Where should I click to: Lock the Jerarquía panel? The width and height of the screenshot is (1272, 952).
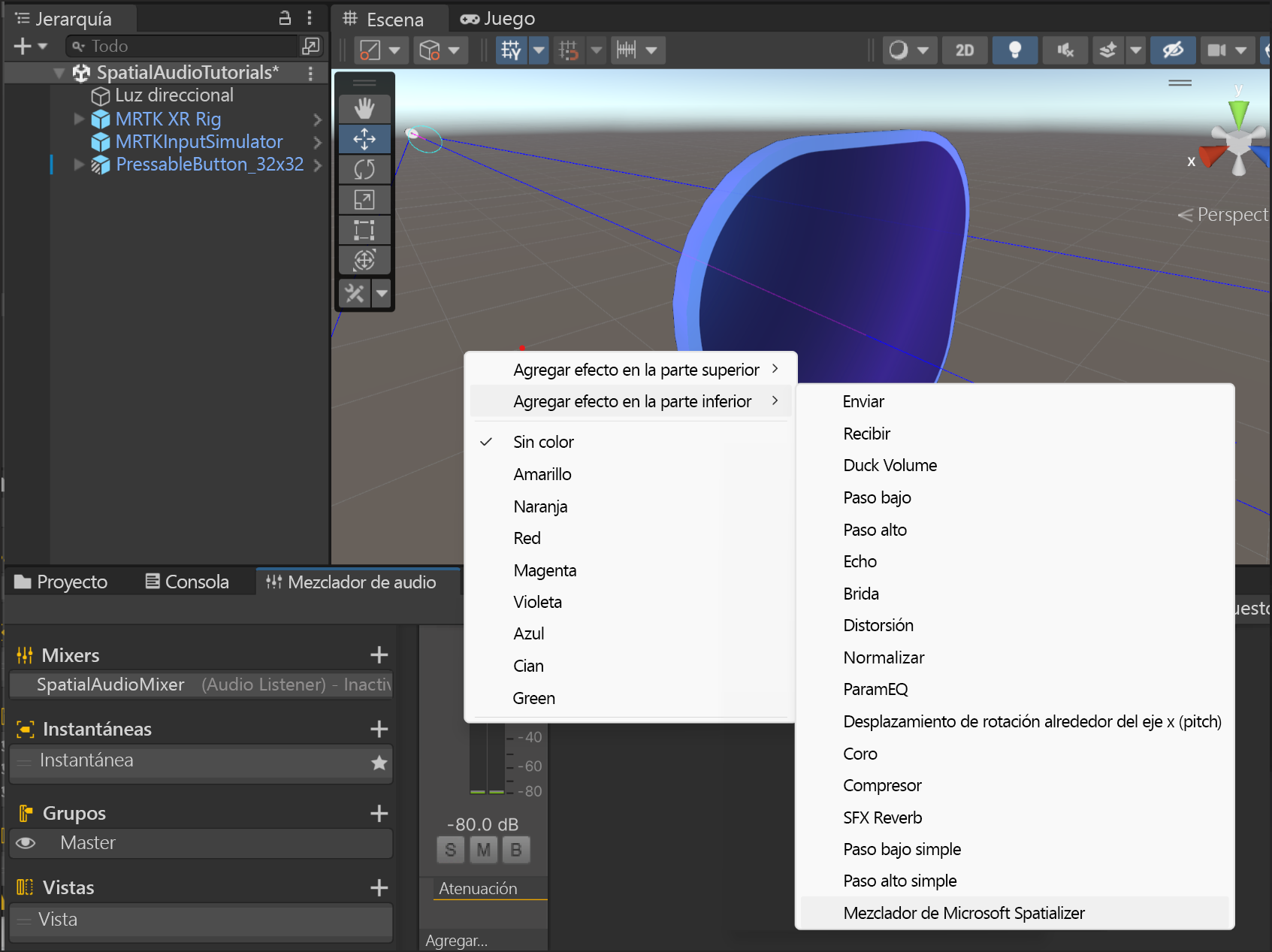285,19
